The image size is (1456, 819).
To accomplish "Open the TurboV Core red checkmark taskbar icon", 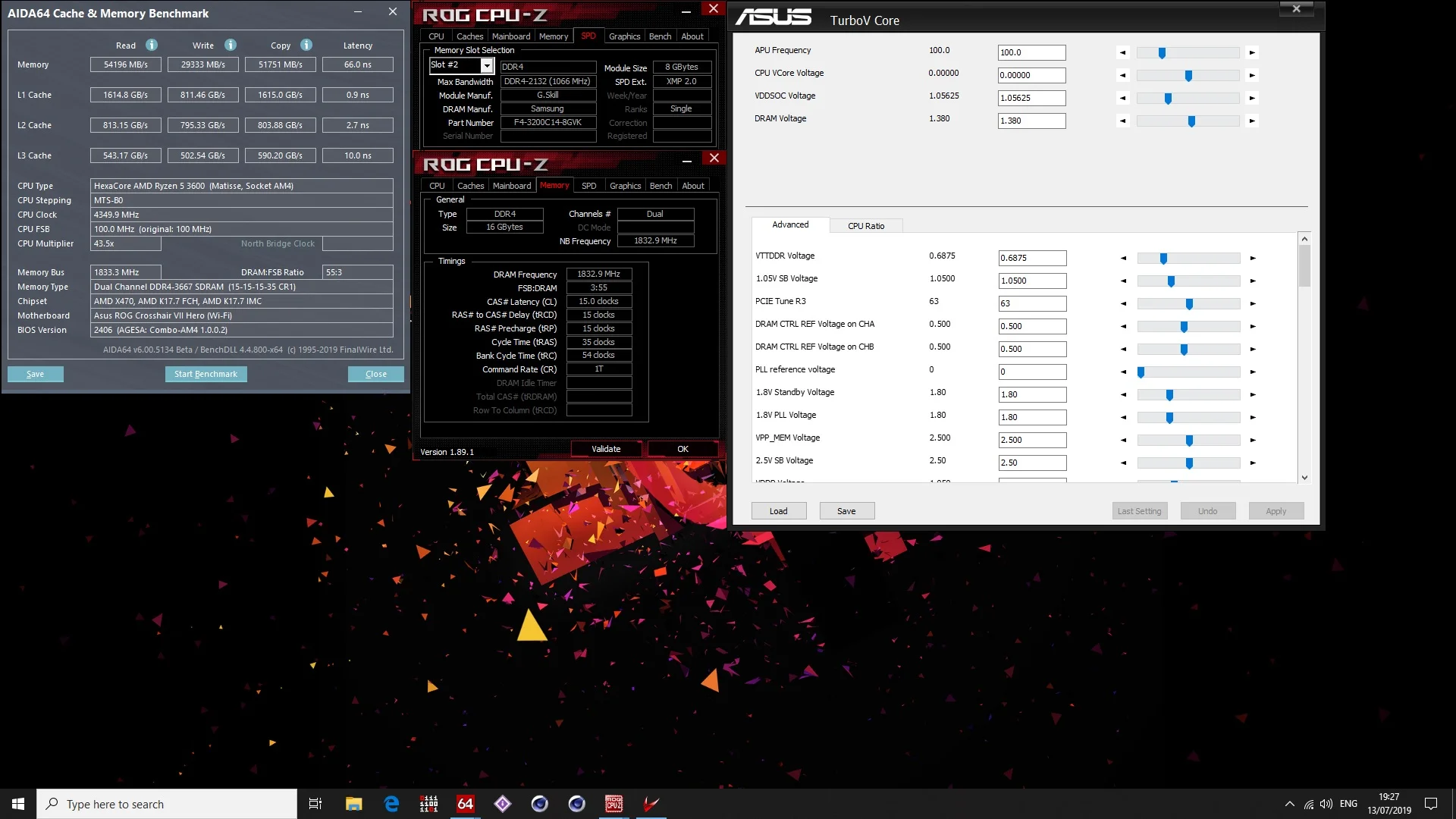I will point(651,804).
